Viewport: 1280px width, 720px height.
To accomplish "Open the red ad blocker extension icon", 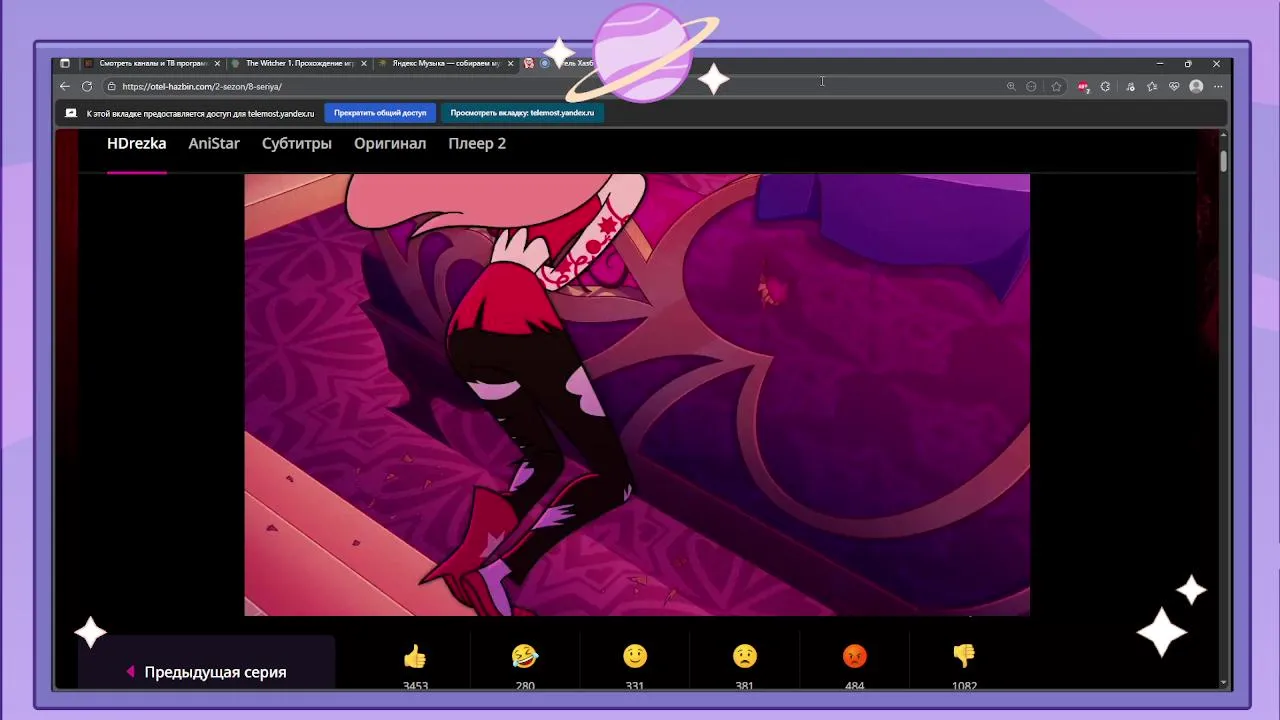I will tap(1083, 87).
